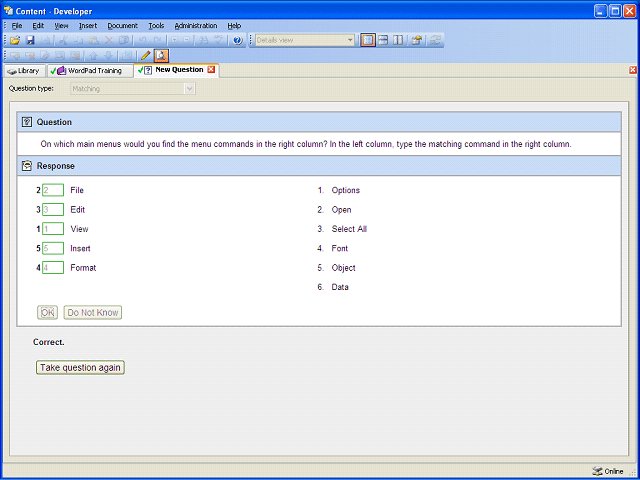
Task: Click the Copy toolbar icon
Action: [x=78, y=40]
